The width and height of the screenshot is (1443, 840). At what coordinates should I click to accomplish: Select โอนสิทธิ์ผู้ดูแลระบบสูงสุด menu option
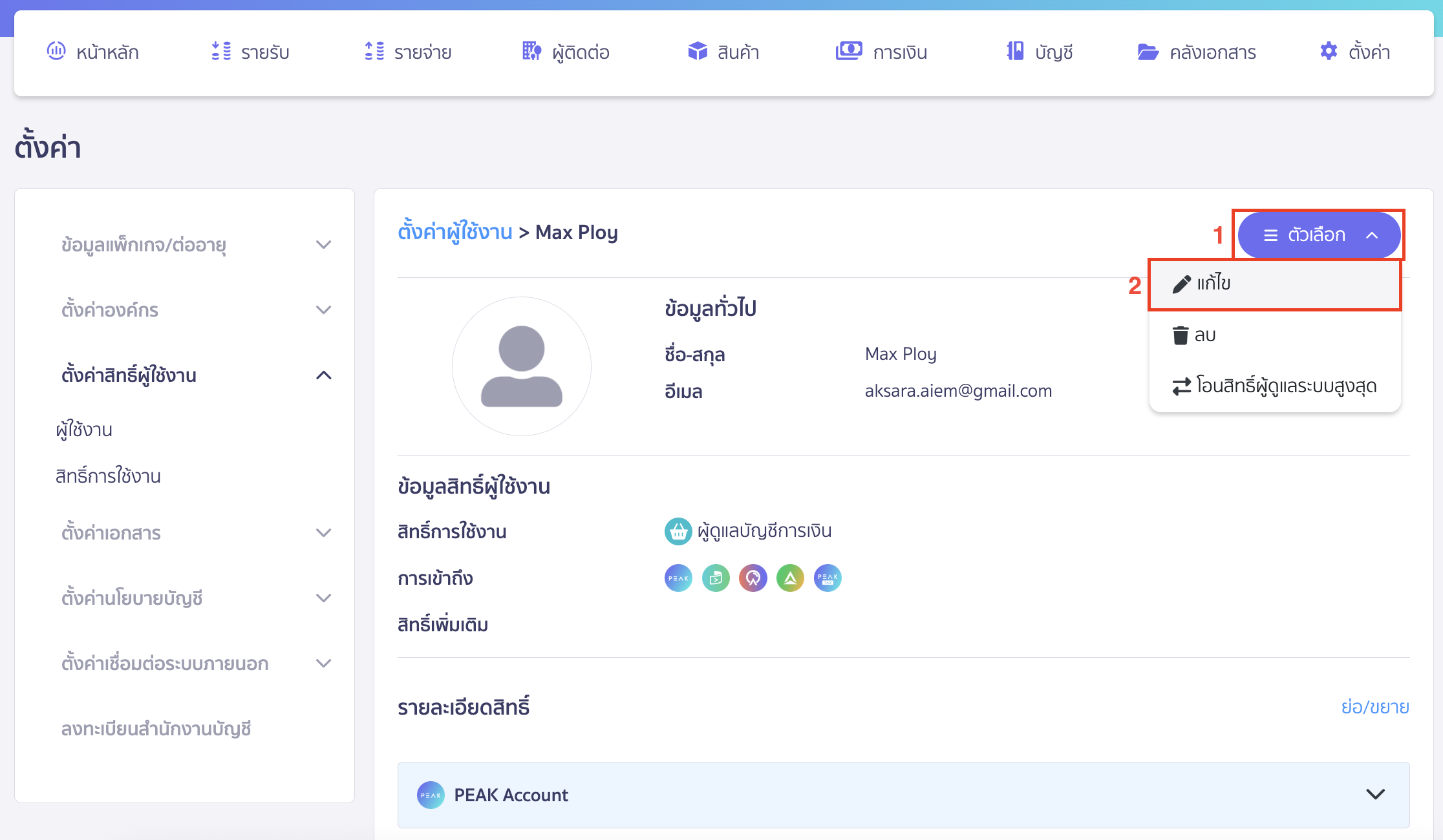pyautogui.click(x=1274, y=386)
